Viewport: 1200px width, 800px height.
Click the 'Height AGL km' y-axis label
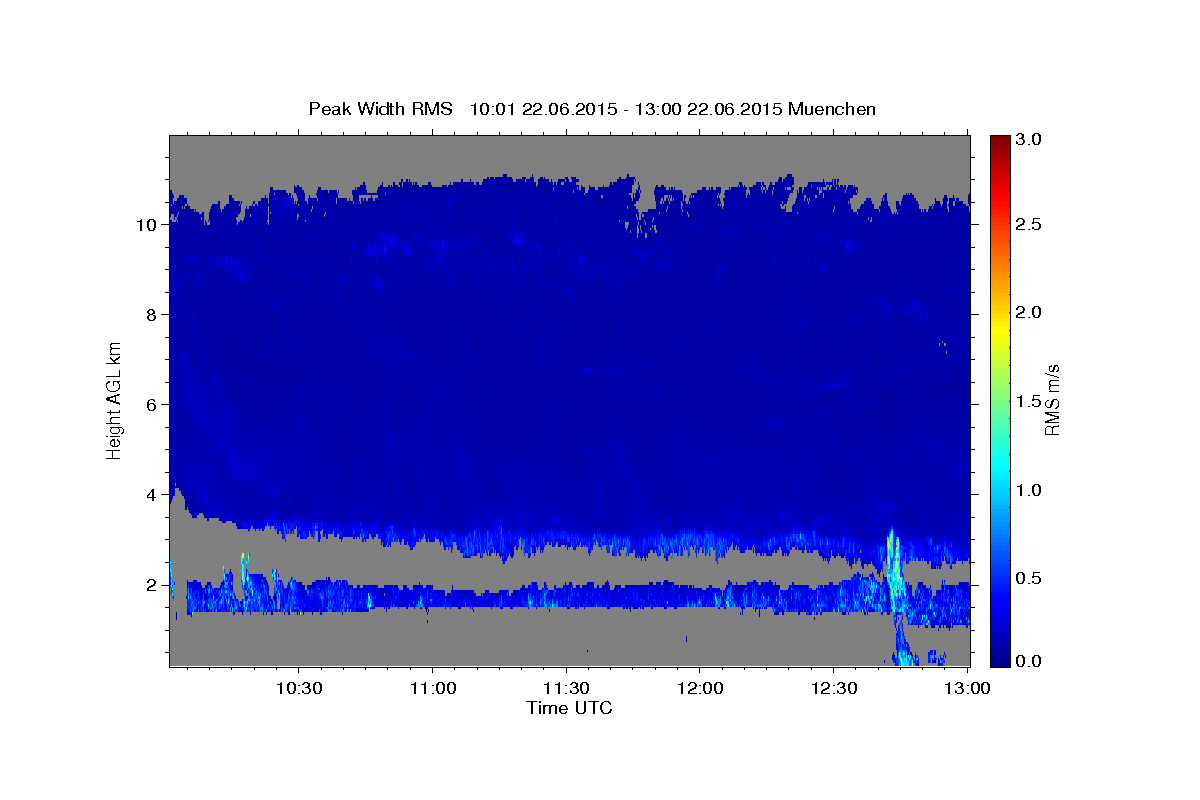point(115,400)
